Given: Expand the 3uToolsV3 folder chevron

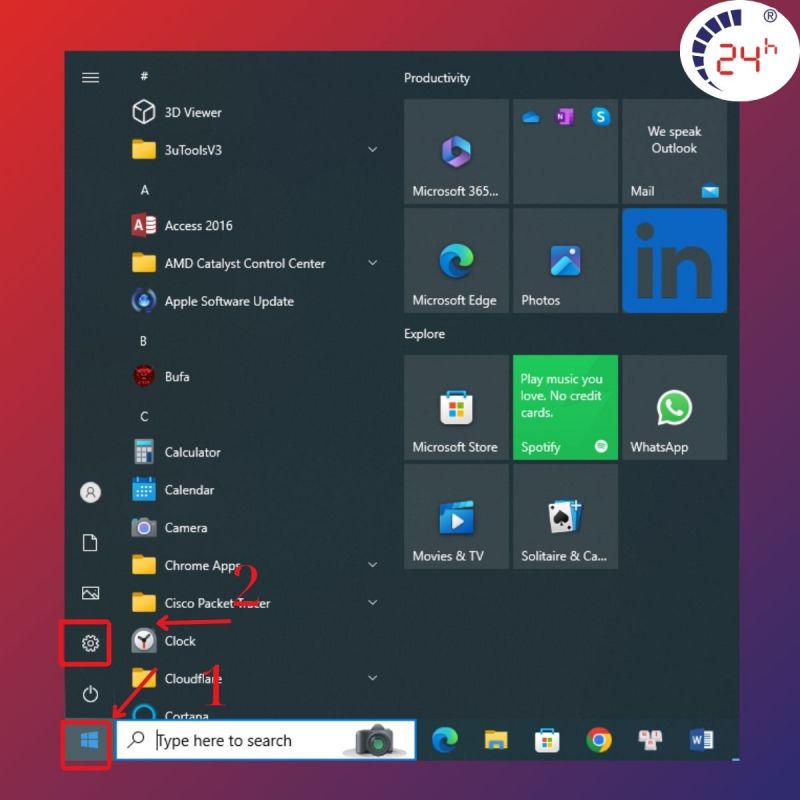Looking at the screenshot, I should (373, 149).
